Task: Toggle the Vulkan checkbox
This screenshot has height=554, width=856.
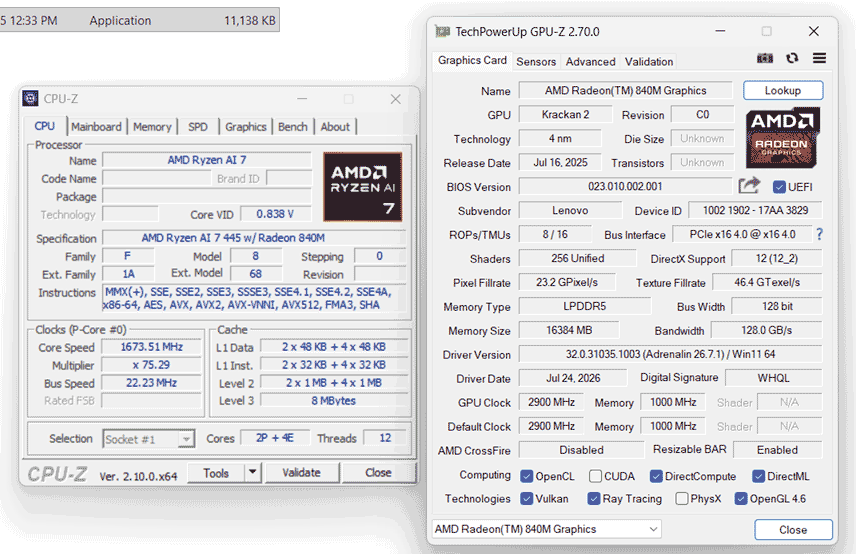Action: 526,499
